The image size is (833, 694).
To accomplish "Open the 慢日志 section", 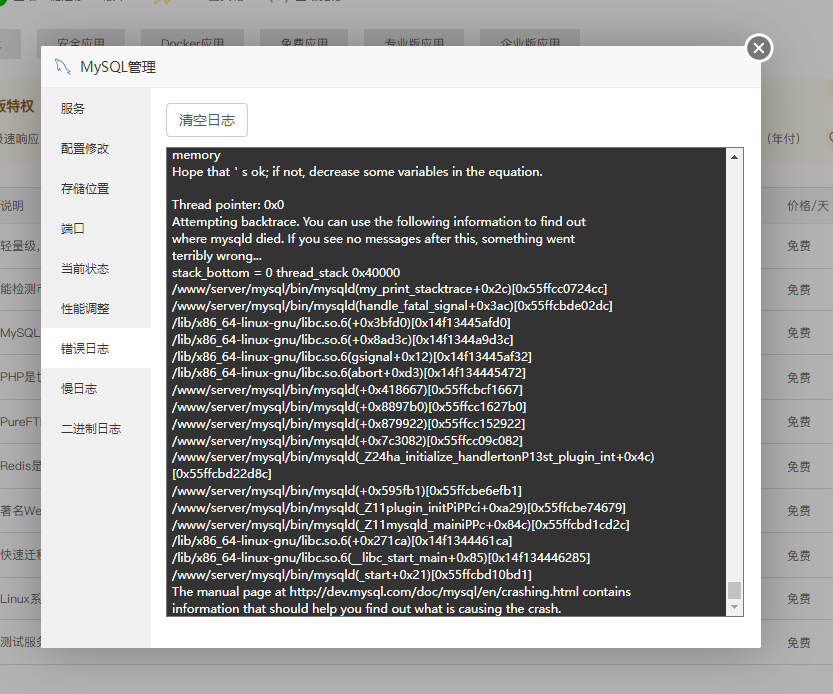I will coord(96,388).
